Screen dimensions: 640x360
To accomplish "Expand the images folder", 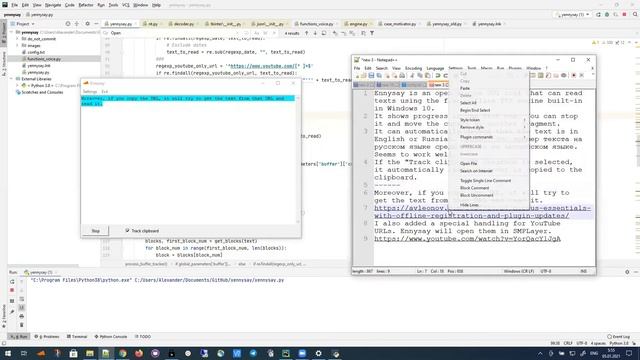I will pyautogui.click(x=18, y=46).
